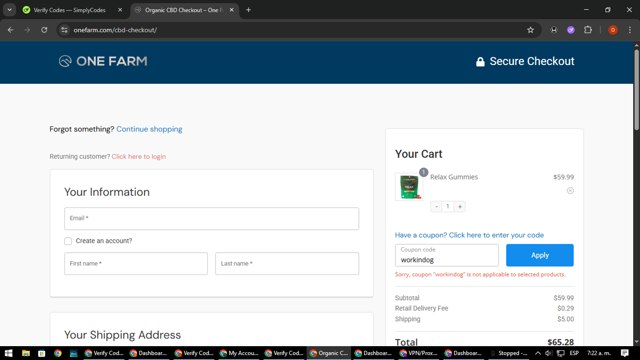Click the network tray icon
The image size is (640, 360).
561,353
